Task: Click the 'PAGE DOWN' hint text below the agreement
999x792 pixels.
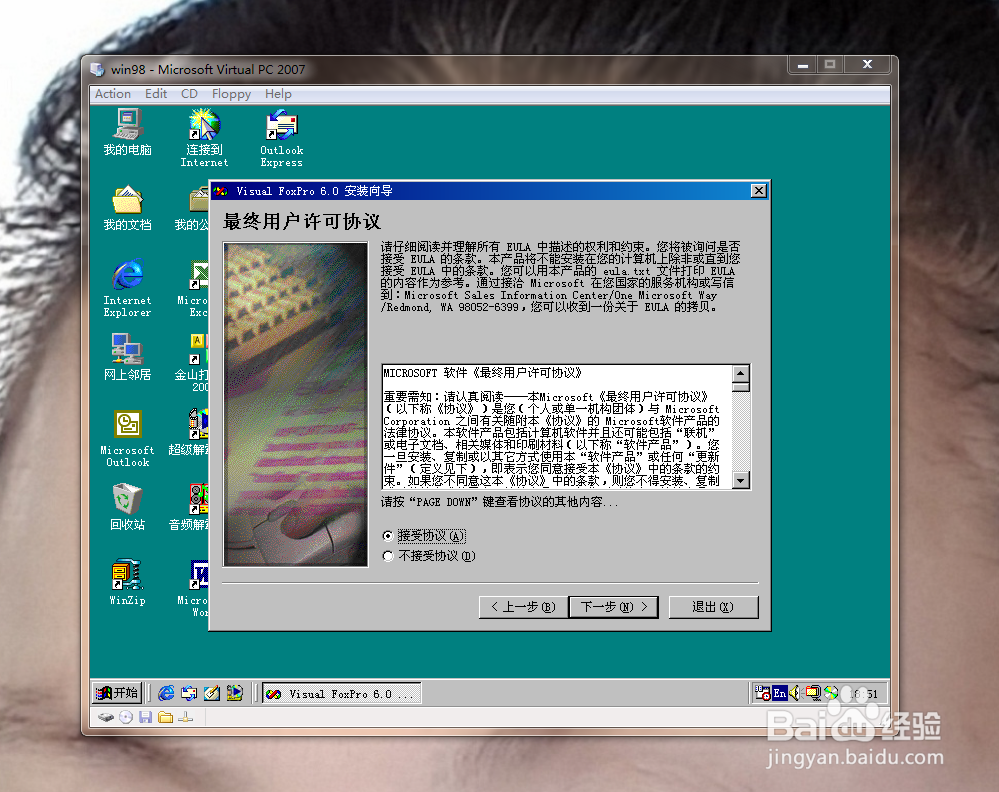Action: 500,502
